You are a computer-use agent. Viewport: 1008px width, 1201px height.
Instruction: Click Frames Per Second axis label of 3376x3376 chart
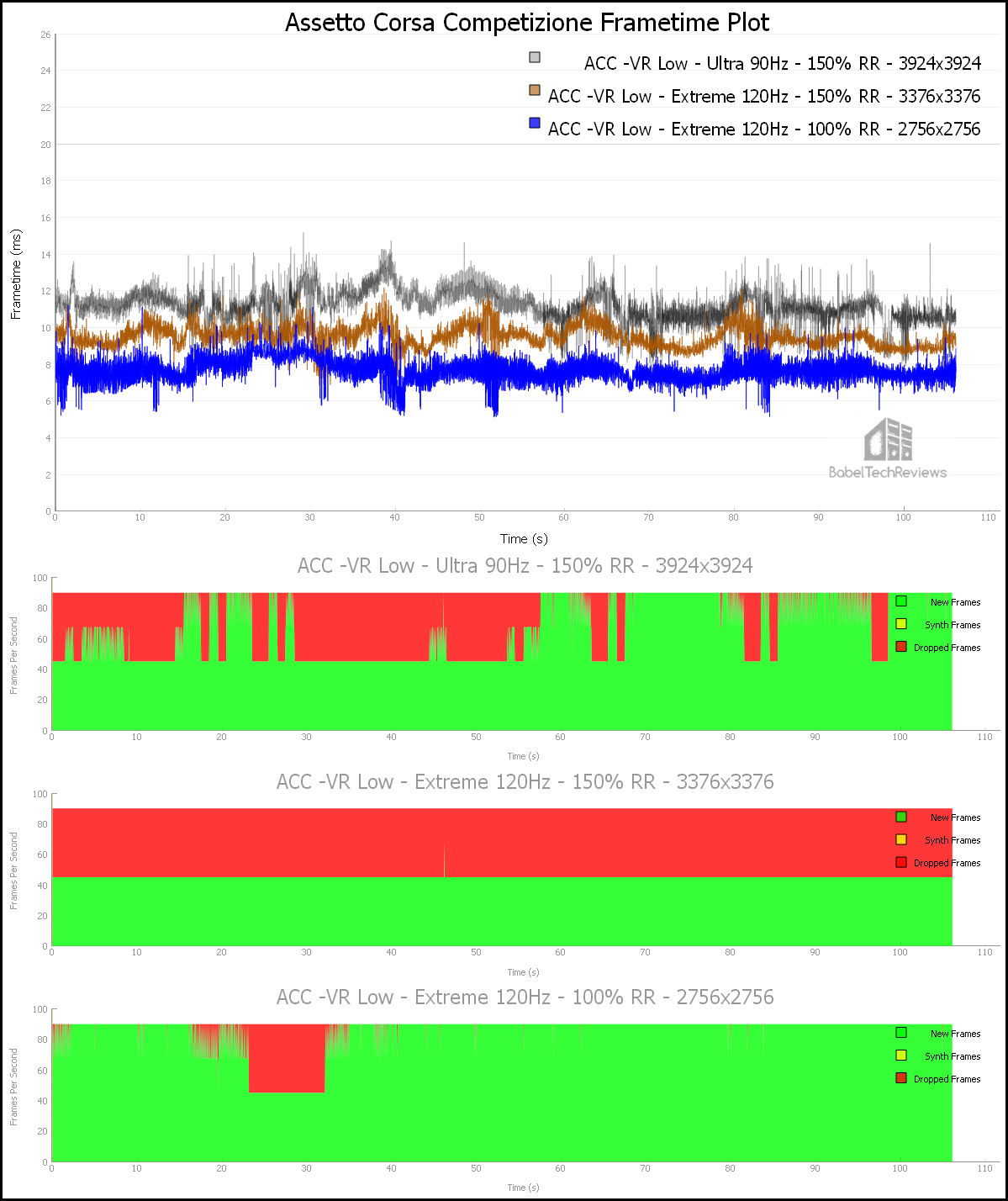13,871
